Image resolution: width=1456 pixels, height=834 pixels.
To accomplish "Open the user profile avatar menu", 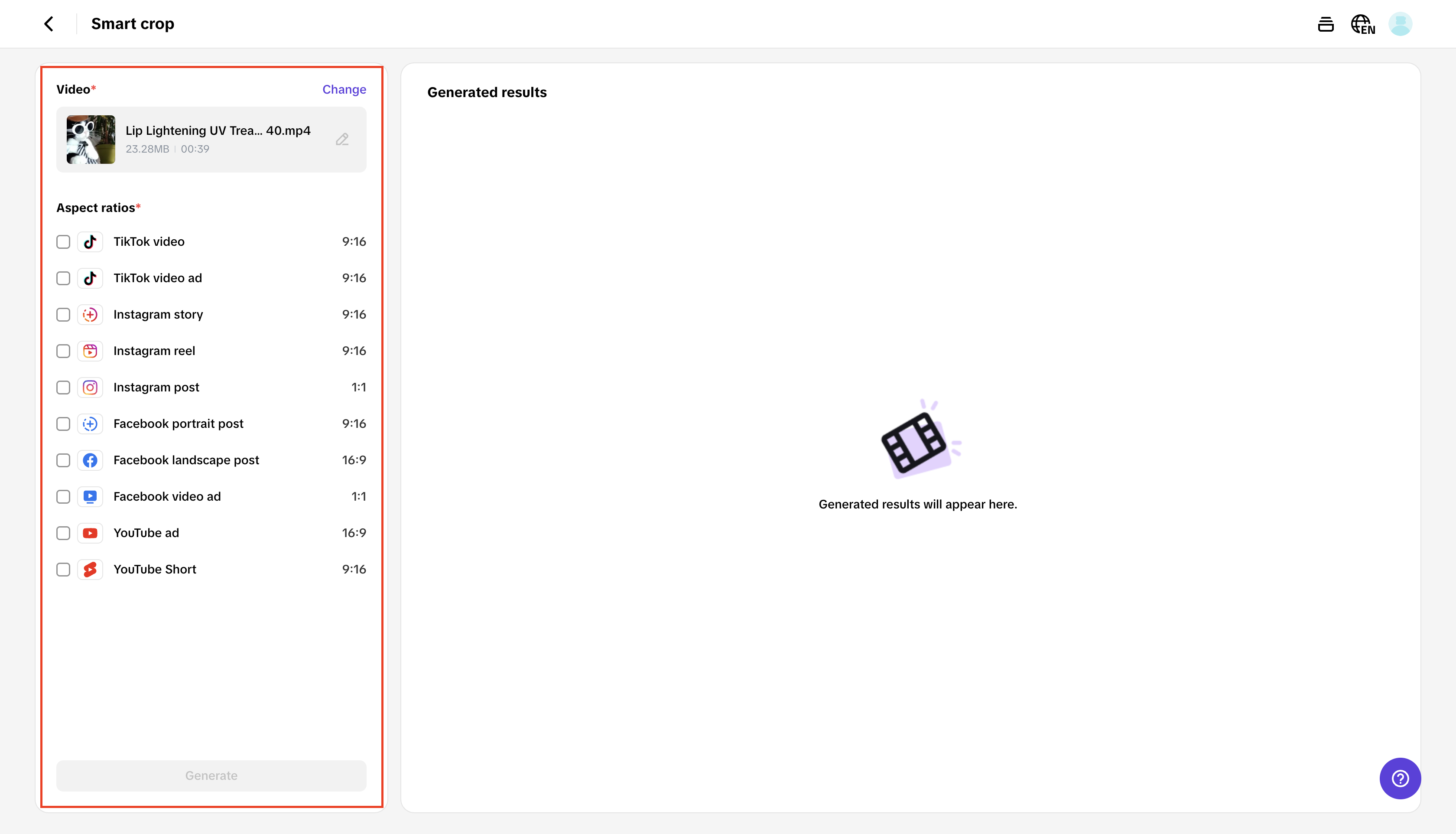I will pyautogui.click(x=1400, y=24).
